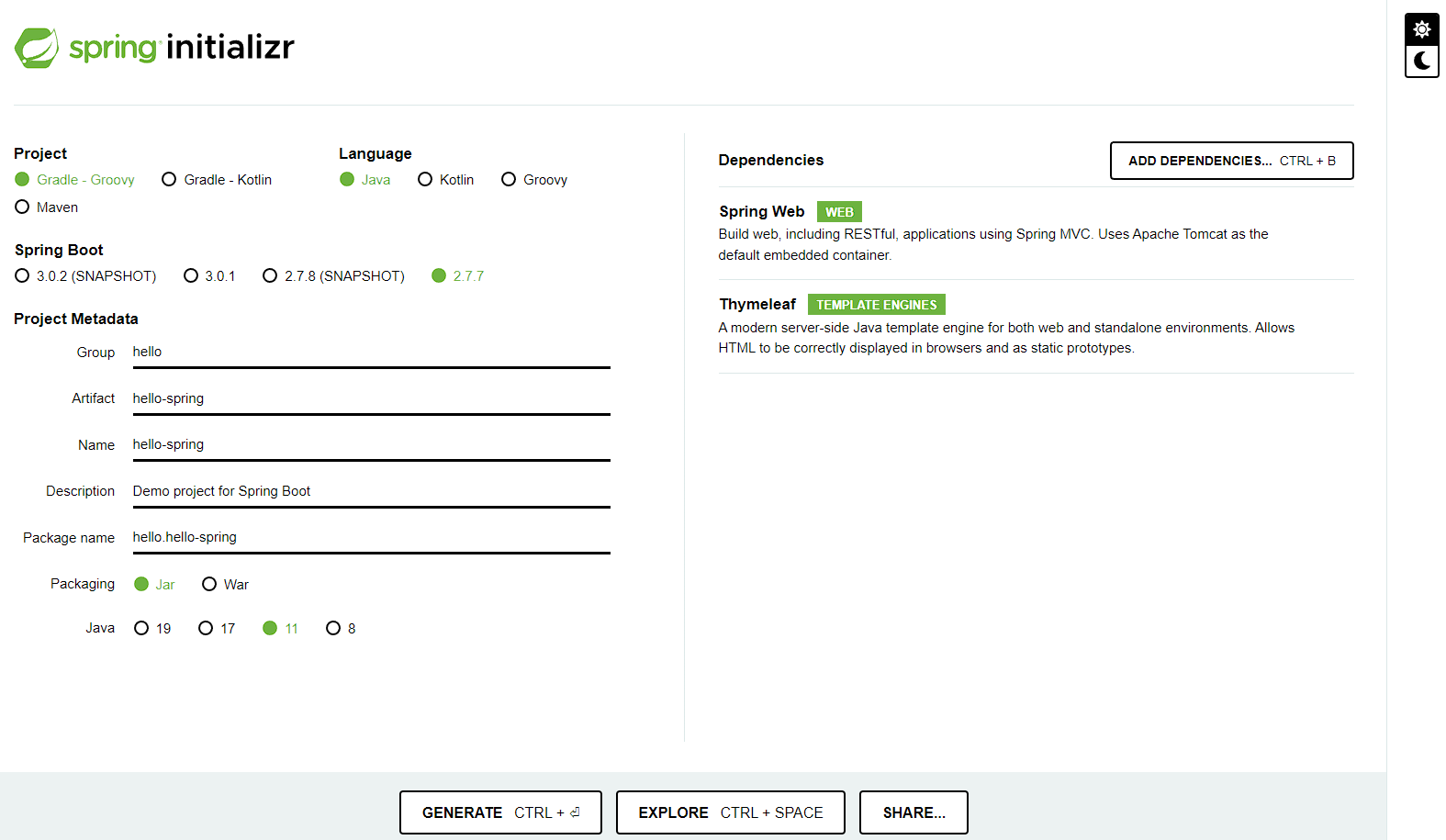Choose Java version 17
Viewport: 1446px width, 840px height.
click(217, 629)
